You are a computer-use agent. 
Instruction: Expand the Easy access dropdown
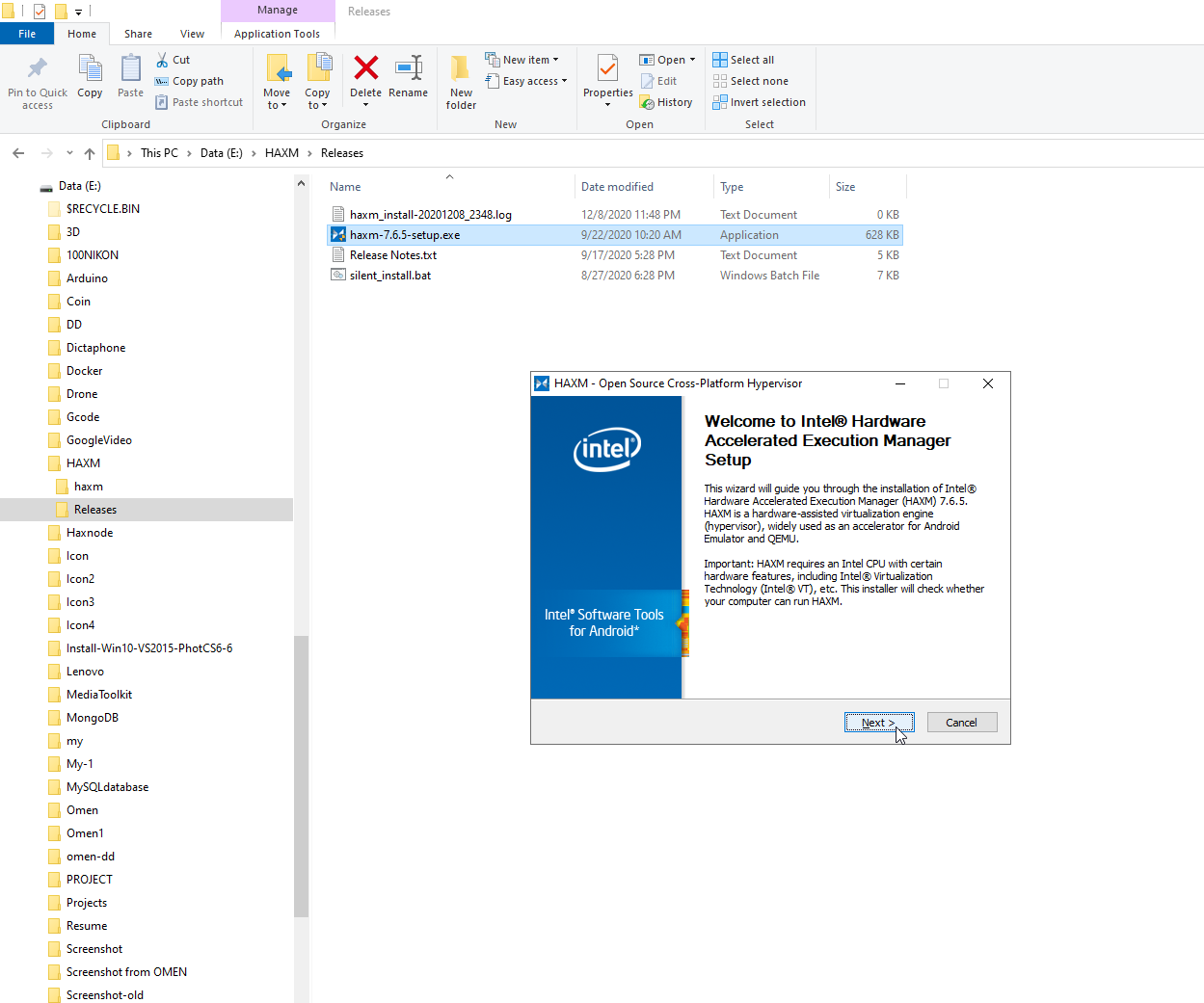(x=564, y=81)
